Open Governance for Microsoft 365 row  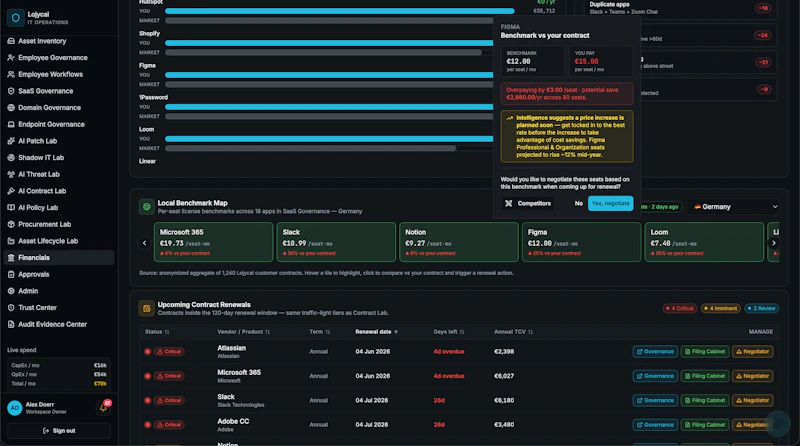(x=655, y=376)
